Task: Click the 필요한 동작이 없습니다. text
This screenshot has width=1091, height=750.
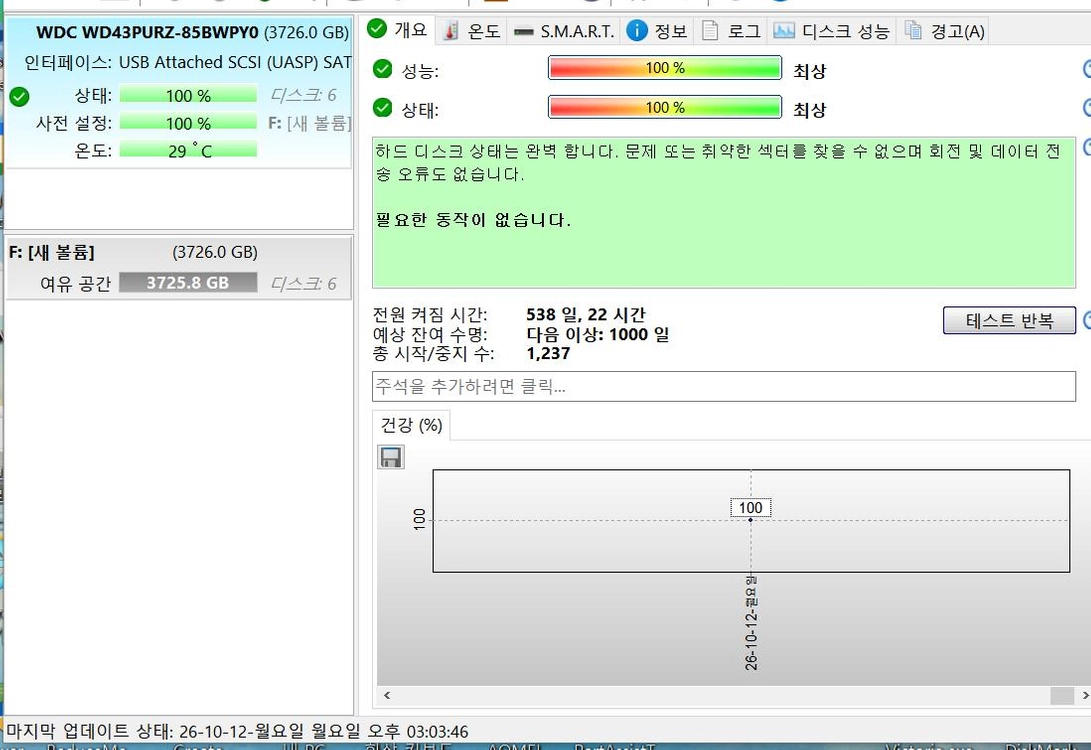Action: click(473, 220)
